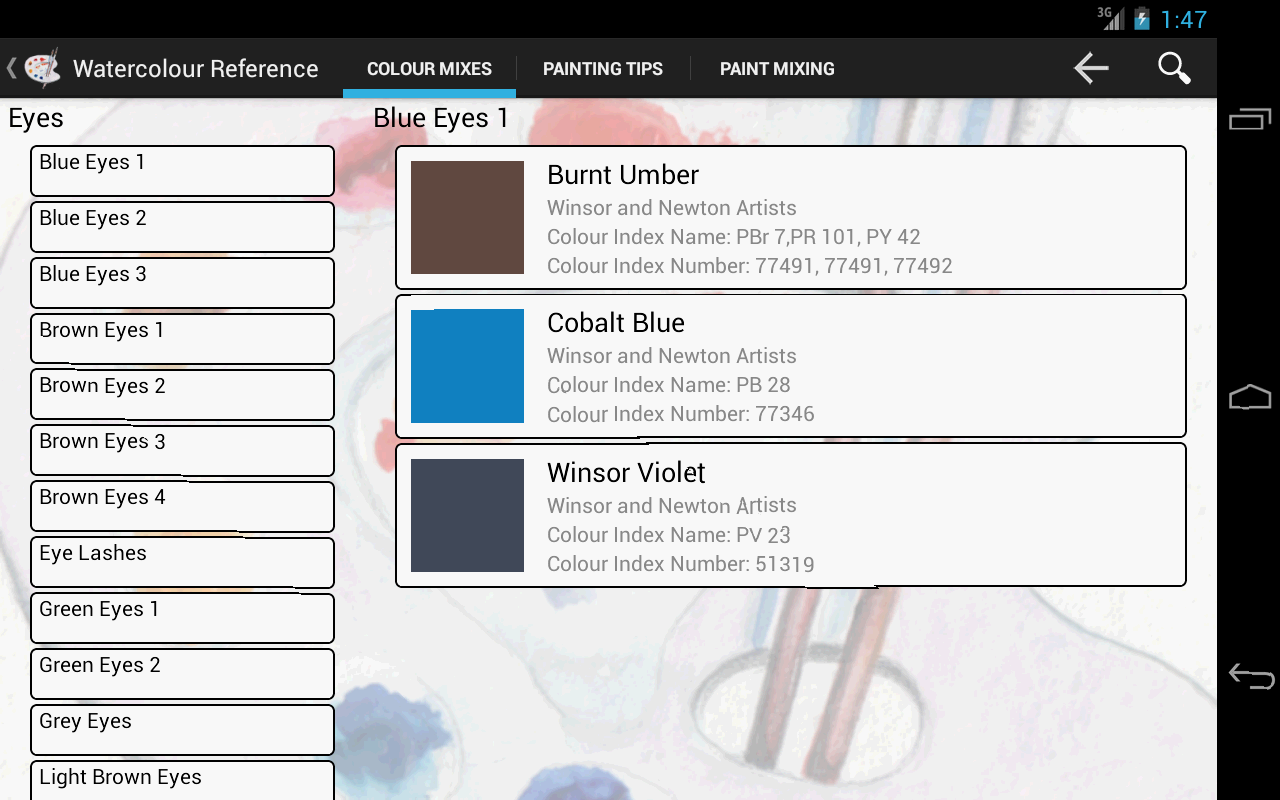Open the Green Eyes 1 mix
The height and width of the screenshot is (800, 1280).
(x=182, y=619)
